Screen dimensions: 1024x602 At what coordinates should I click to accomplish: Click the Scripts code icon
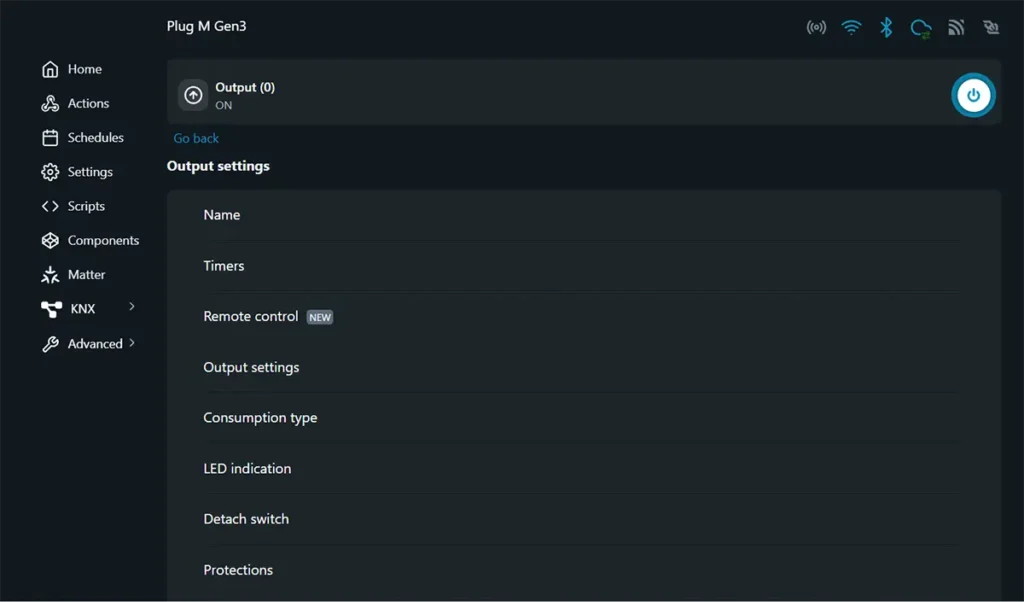(50, 206)
